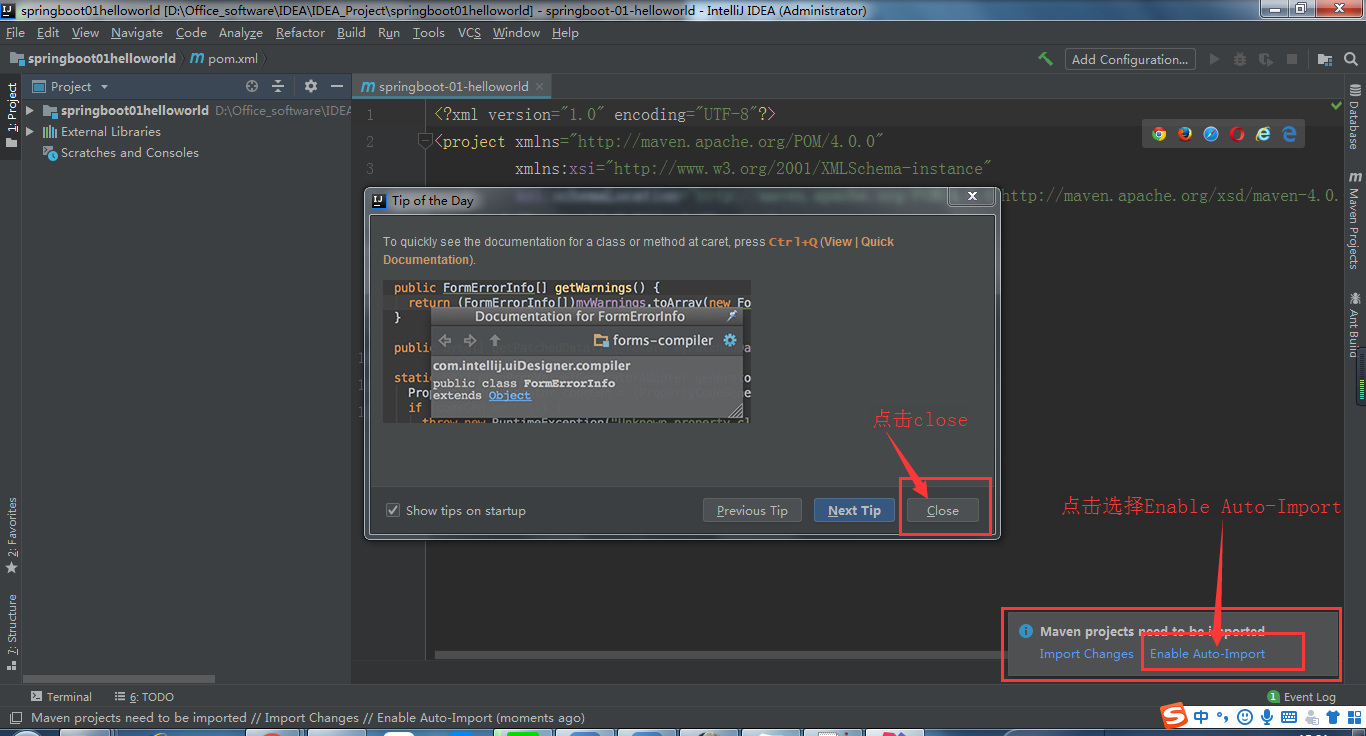Click Run with Coverage icon
Viewport: 1366px width, 736px height.
[1266, 59]
